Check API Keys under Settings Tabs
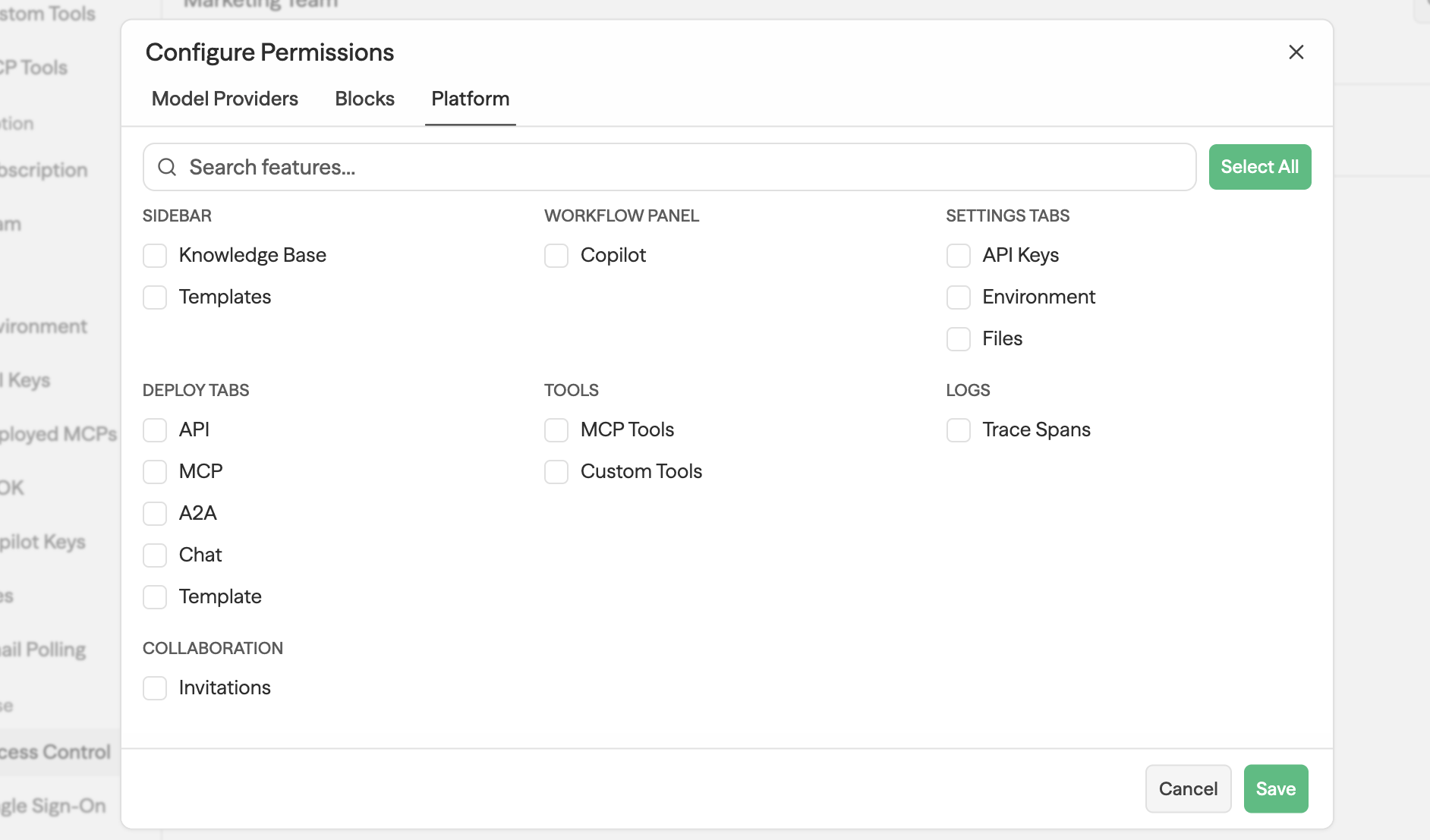This screenshot has height=840, width=1430. point(958,256)
